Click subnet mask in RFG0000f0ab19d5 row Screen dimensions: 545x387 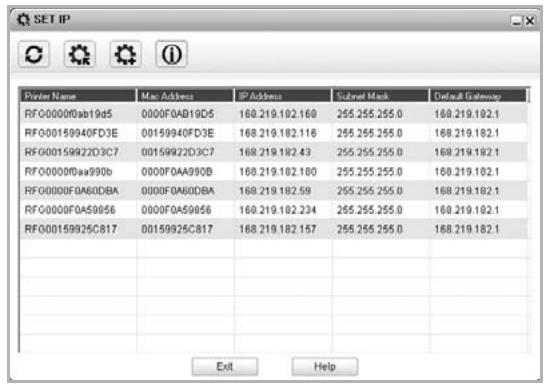tap(369, 114)
